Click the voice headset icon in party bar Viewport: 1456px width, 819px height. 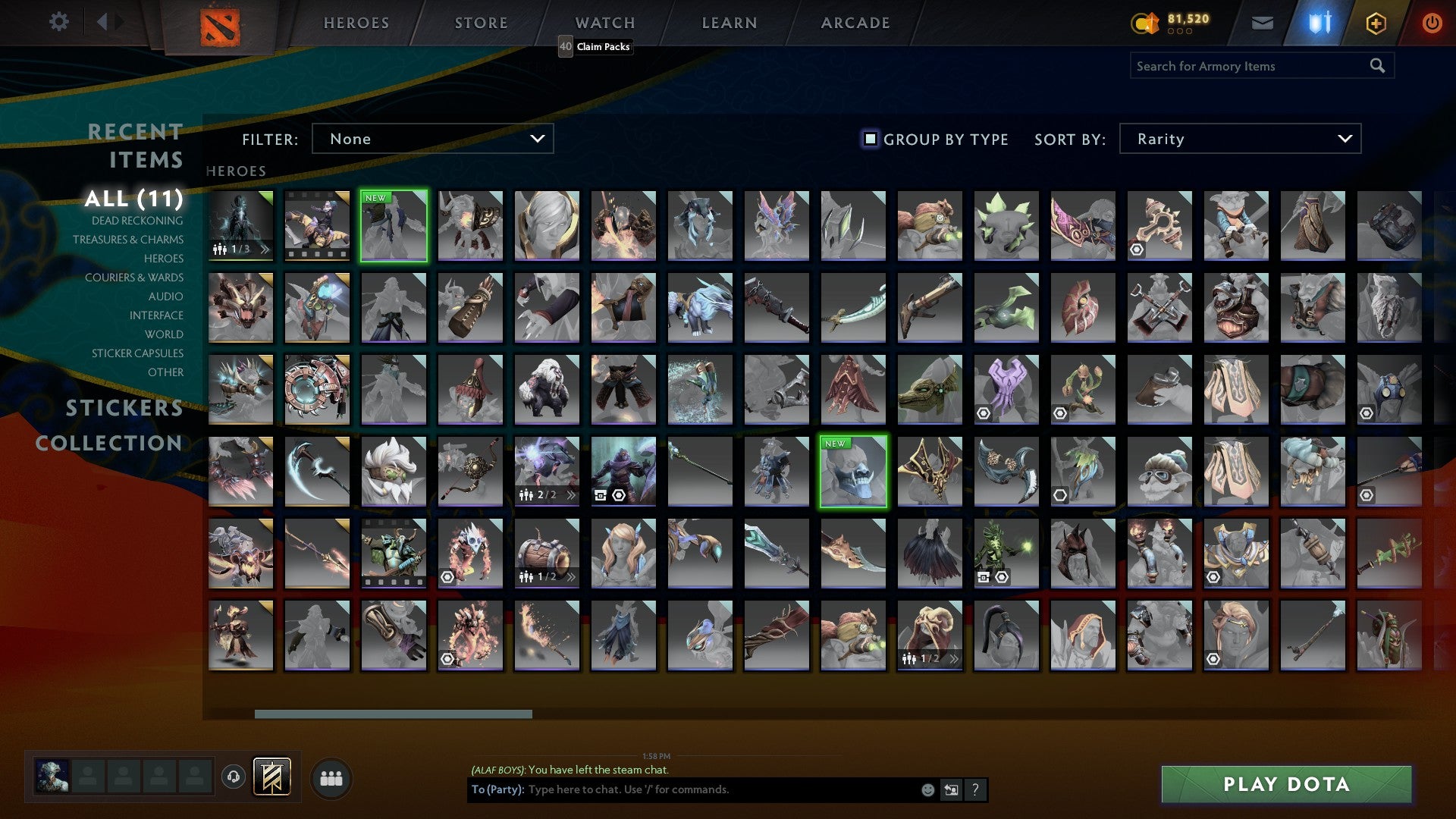[234, 777]
